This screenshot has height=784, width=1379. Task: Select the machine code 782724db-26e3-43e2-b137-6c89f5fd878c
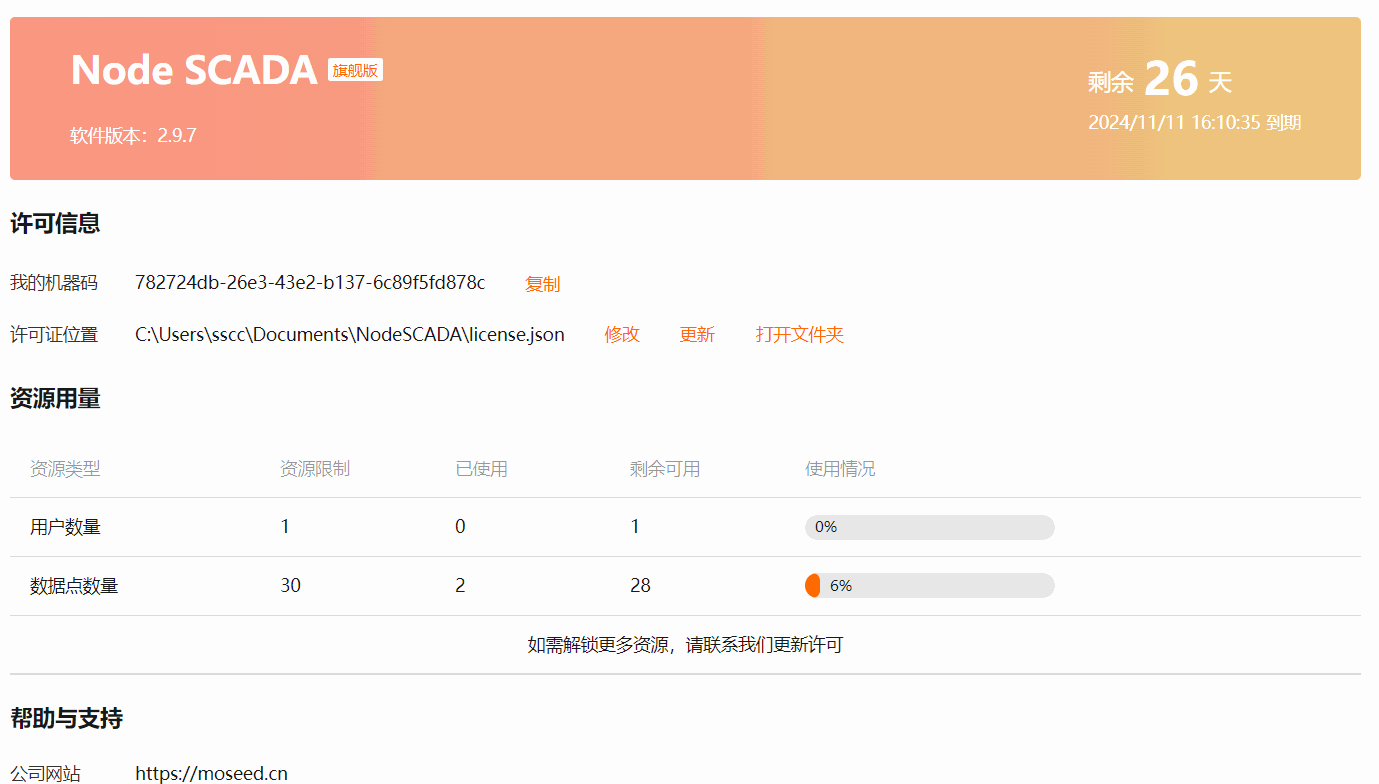[310, 283]
